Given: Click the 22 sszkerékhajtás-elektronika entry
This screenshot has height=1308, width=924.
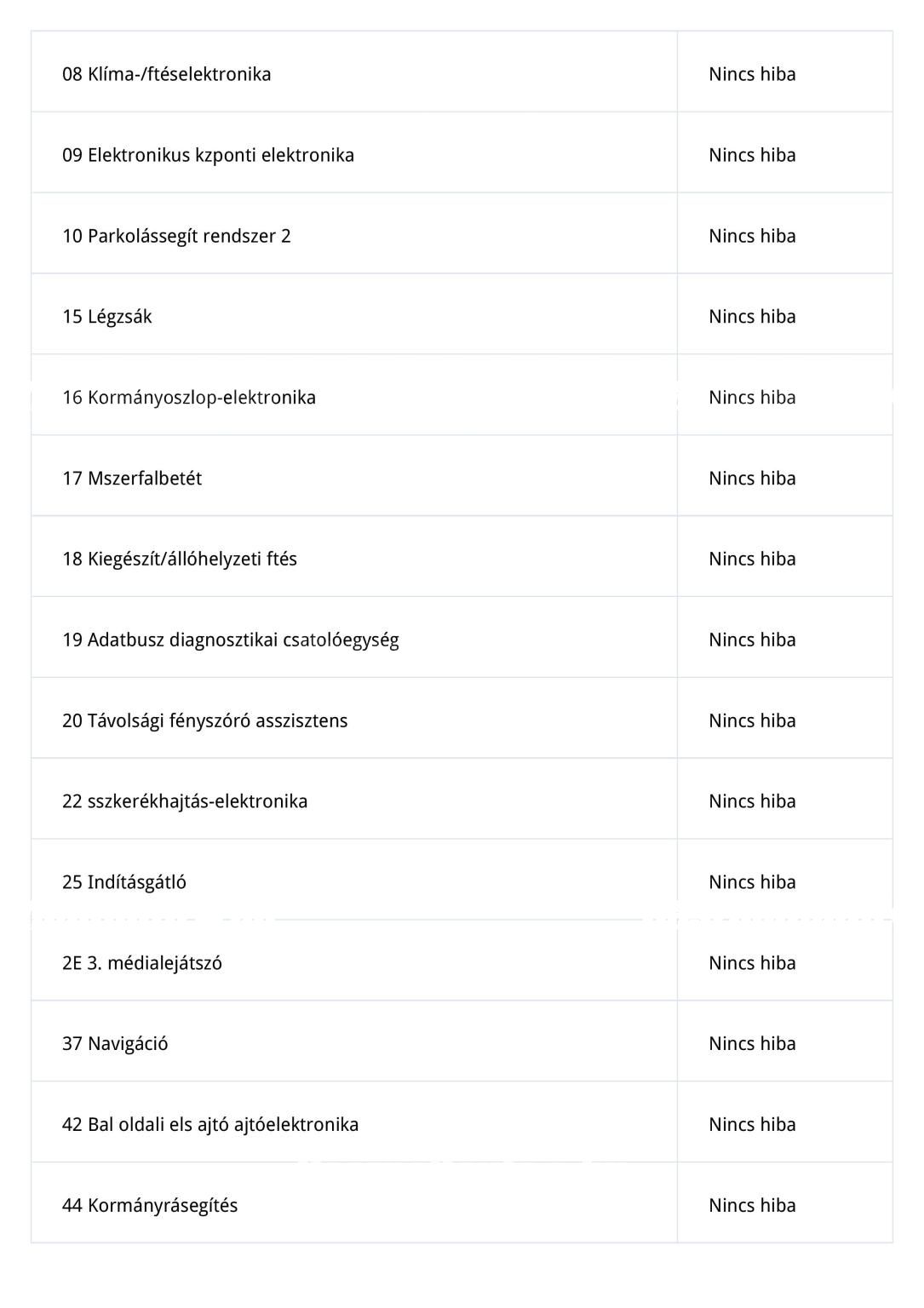Looking at the screenshot, I should (462, 800).
